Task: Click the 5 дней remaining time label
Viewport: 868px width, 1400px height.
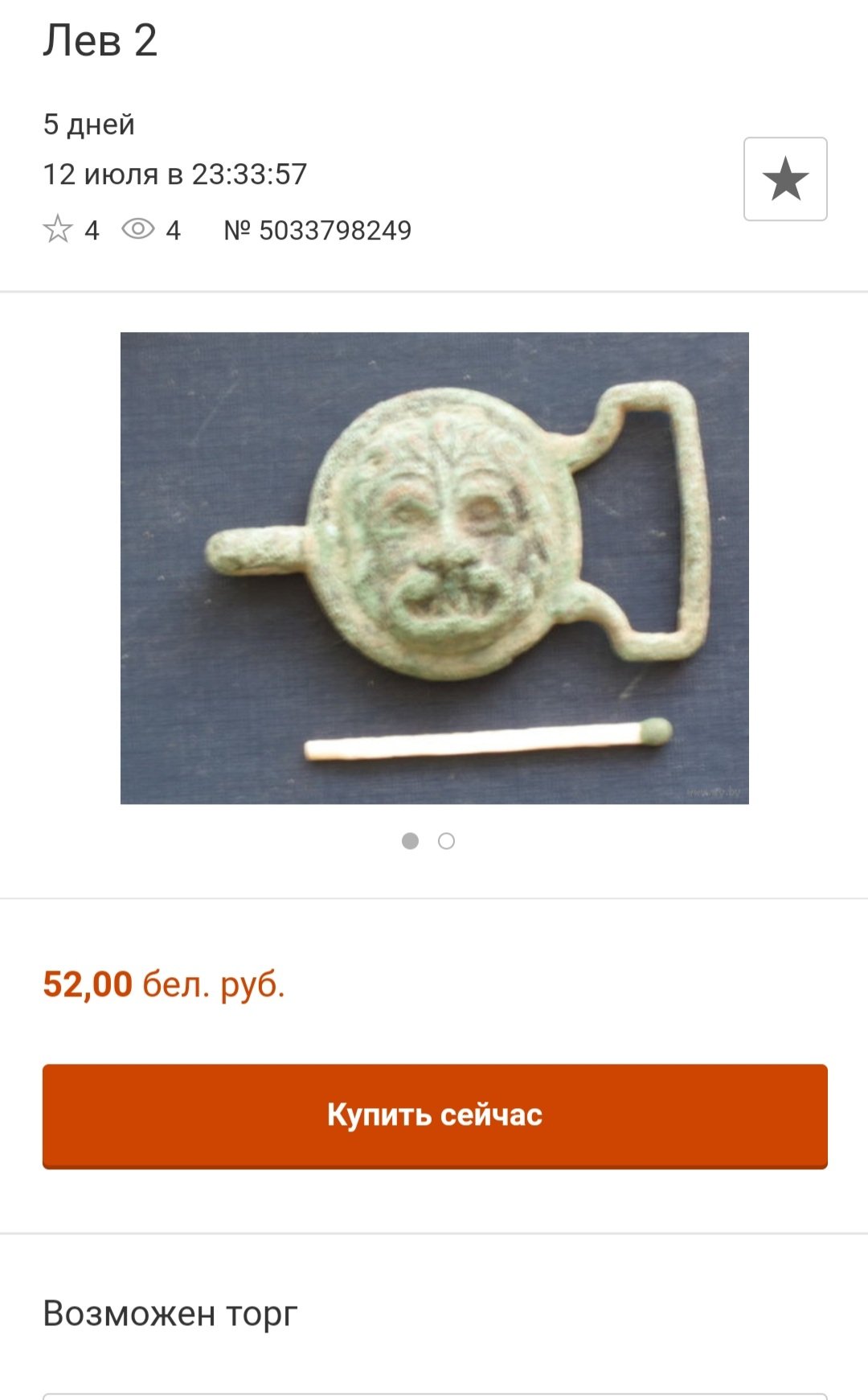Action: pyautogui.click(x=89, y=125)
